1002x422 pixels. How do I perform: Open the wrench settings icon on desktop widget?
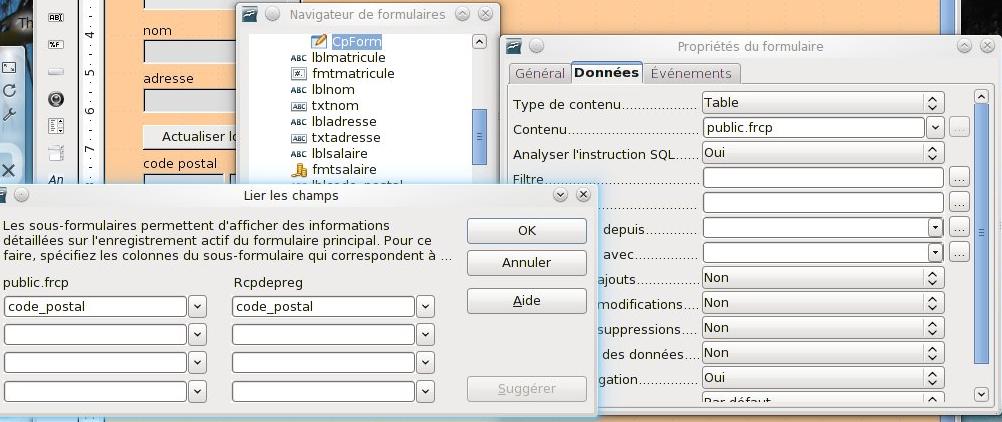pyautogui.click(x=9, y=114)
